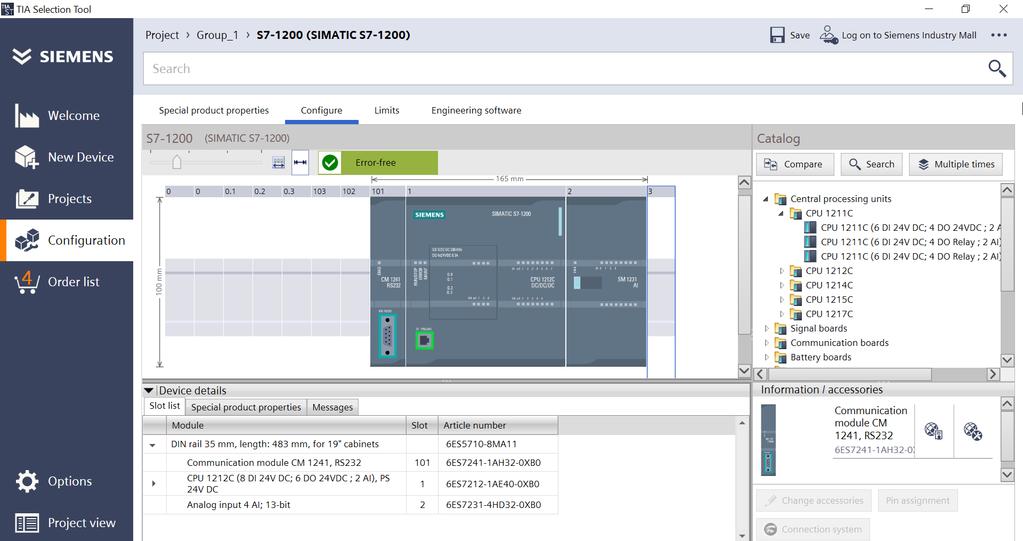This screenshot has height=541, width=1023.
Task: Expand the Battery boards node
Action: click(x=767, y=357)
